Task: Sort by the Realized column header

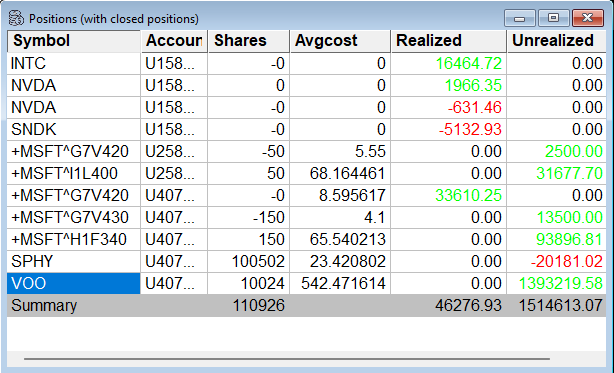Action: 448,41
